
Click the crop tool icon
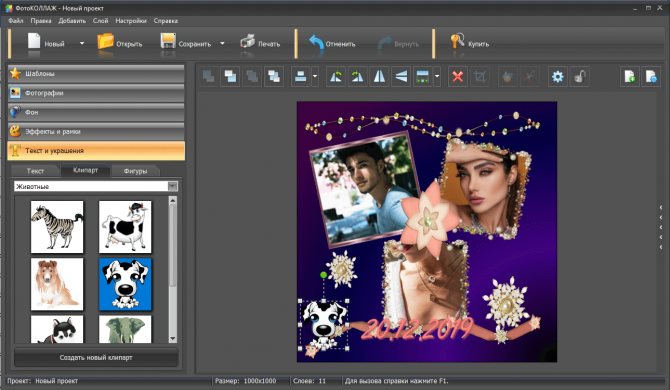[x=480, y=76]
